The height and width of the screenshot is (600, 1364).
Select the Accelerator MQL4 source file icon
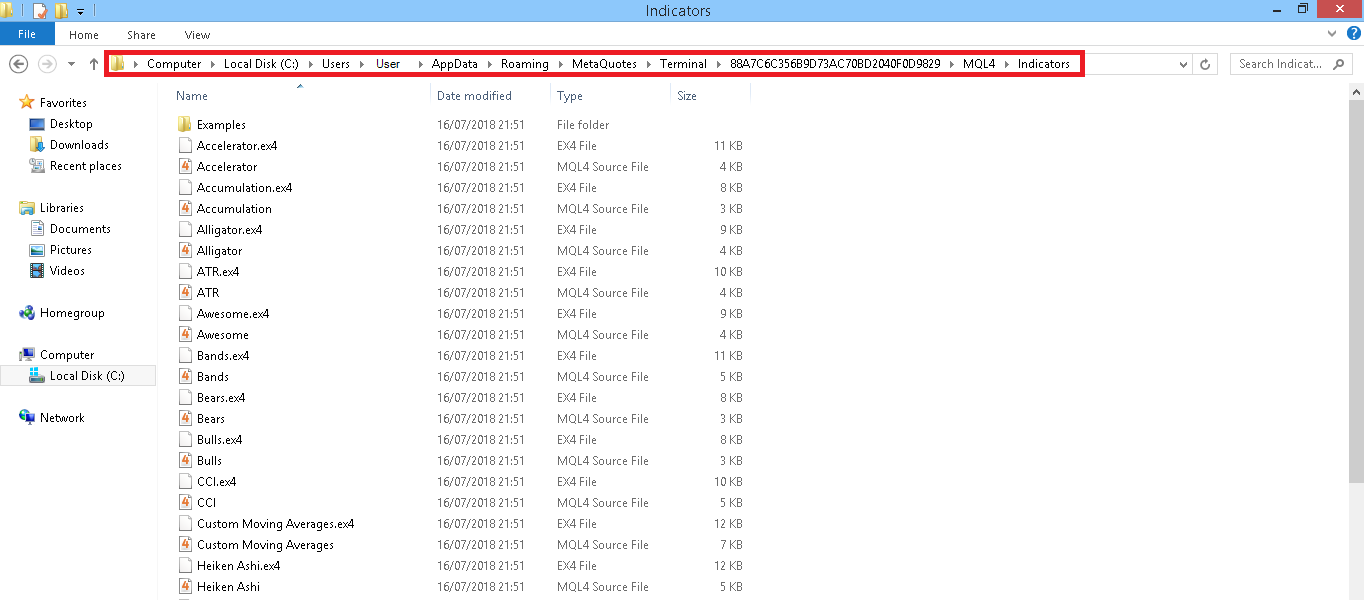pyautogui.click(x=185, y=166)
